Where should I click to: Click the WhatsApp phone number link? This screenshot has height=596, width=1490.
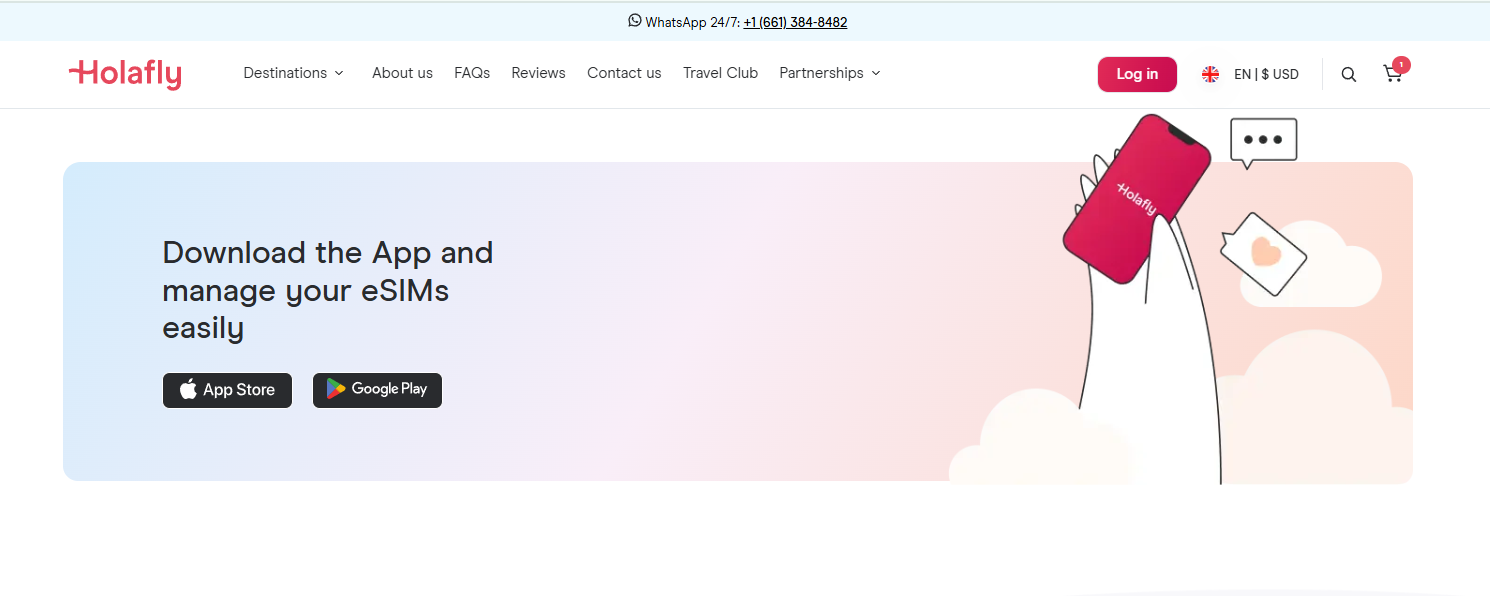tap(795, 22)
